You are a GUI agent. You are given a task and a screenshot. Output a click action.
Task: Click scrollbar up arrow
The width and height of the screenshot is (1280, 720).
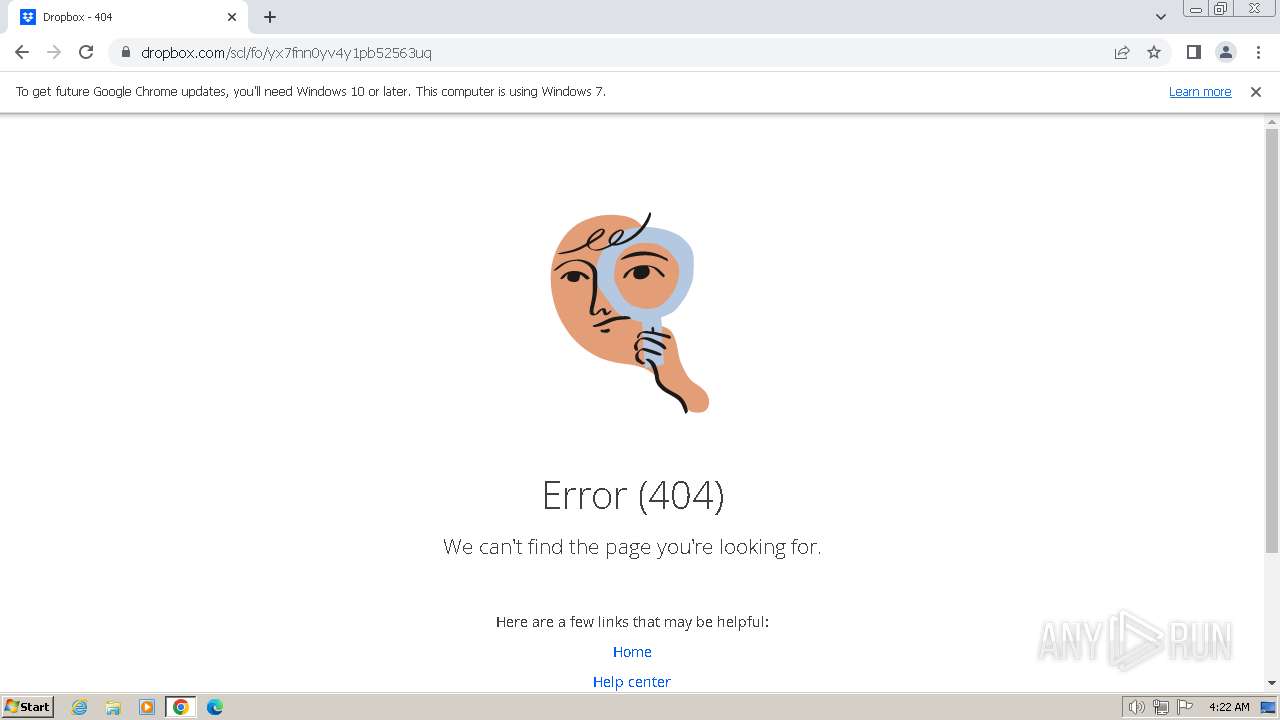click(x=1272, y=121)
